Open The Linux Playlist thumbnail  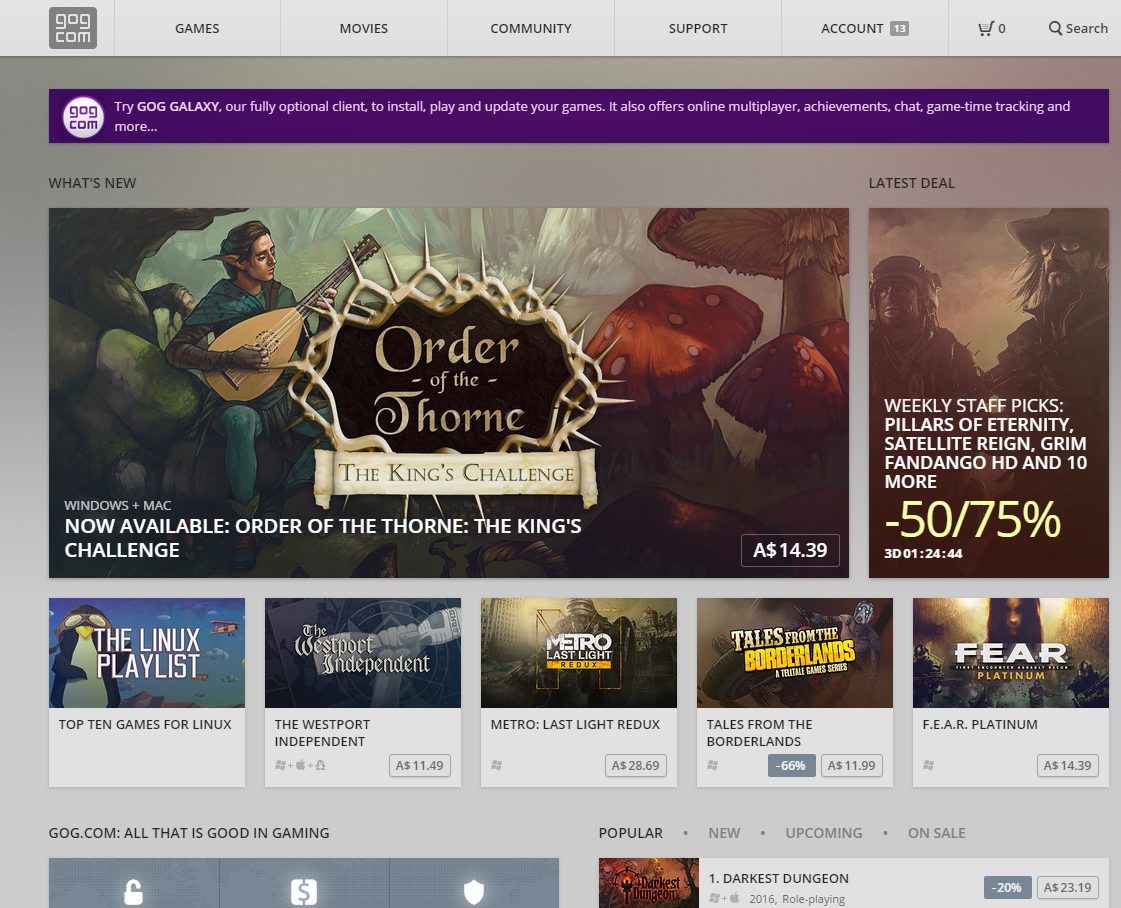click(x=147, y=653)
